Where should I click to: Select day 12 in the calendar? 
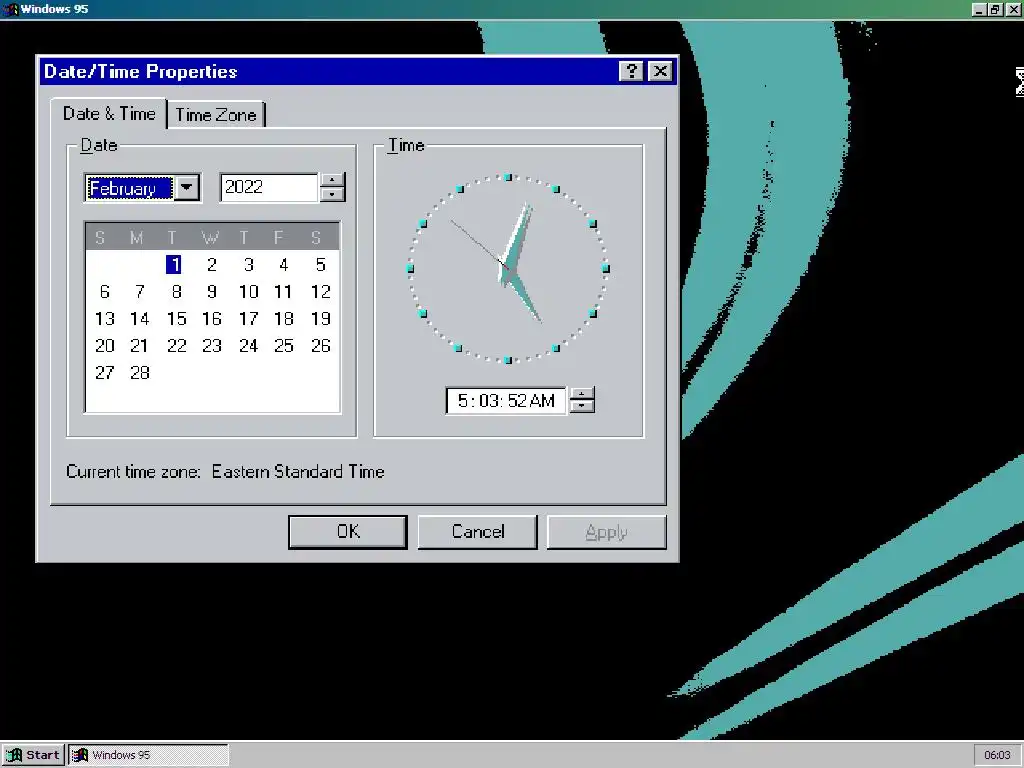point(321,291)
